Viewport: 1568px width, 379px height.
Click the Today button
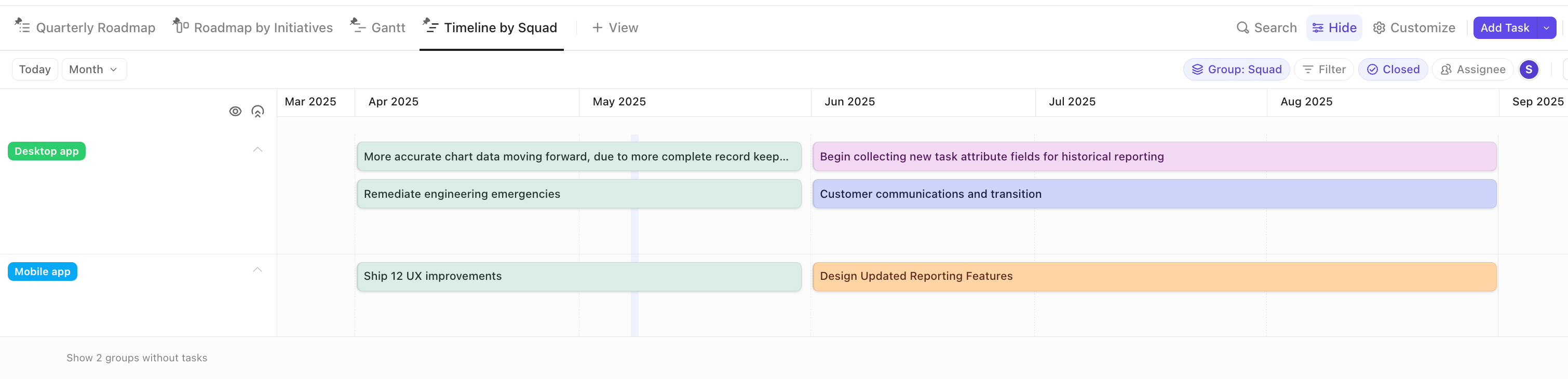tap(35, 70)
